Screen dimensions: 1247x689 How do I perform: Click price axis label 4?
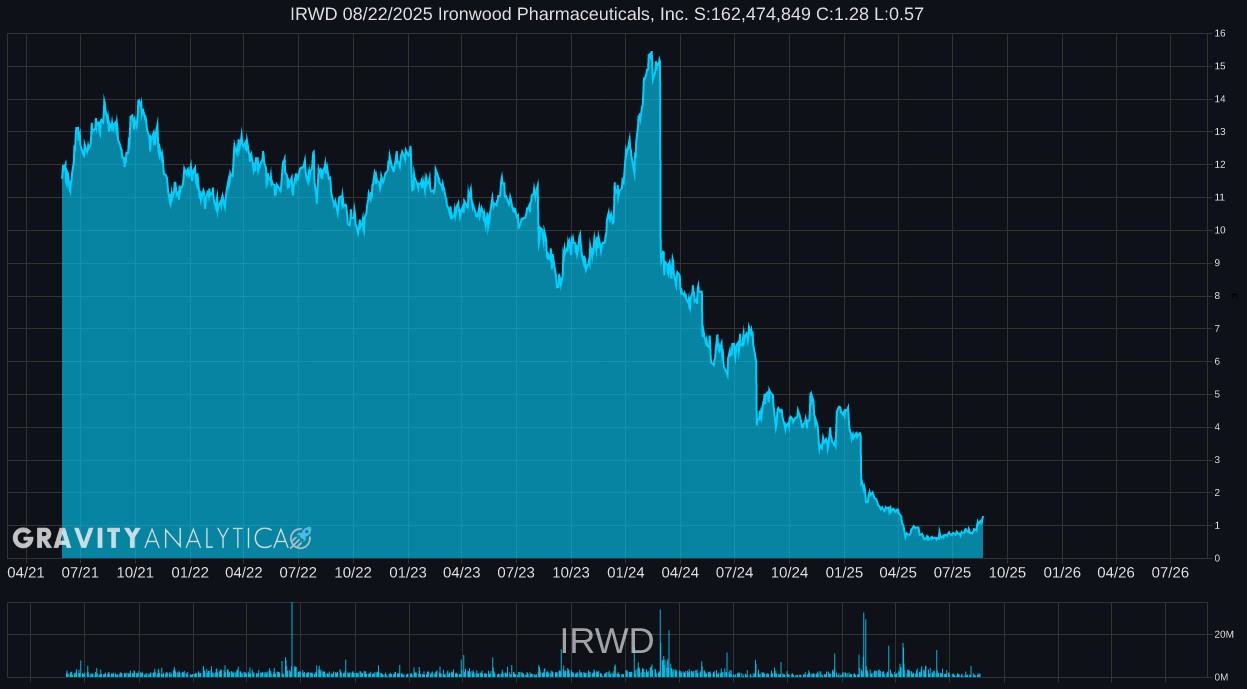click(1217, 427)
